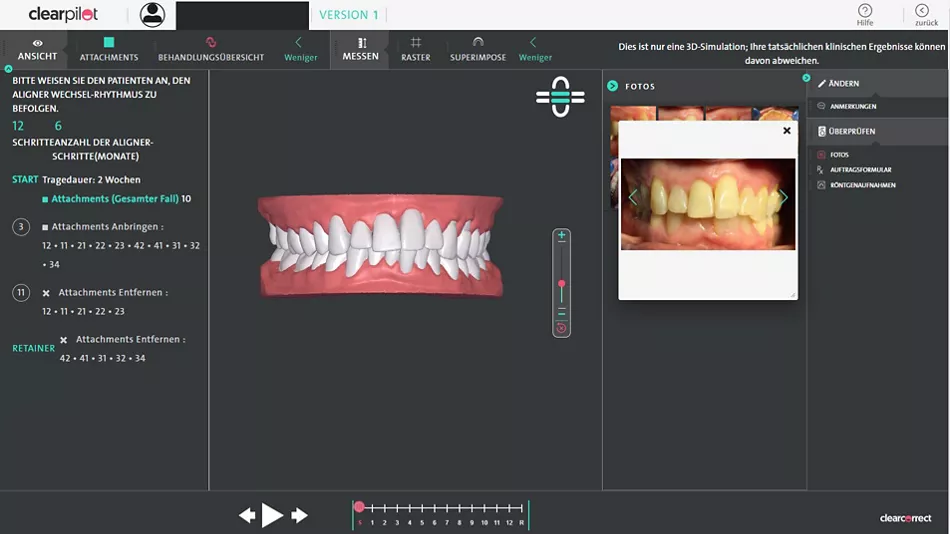Close the enlarged photo popup

[x=787, y=131]
